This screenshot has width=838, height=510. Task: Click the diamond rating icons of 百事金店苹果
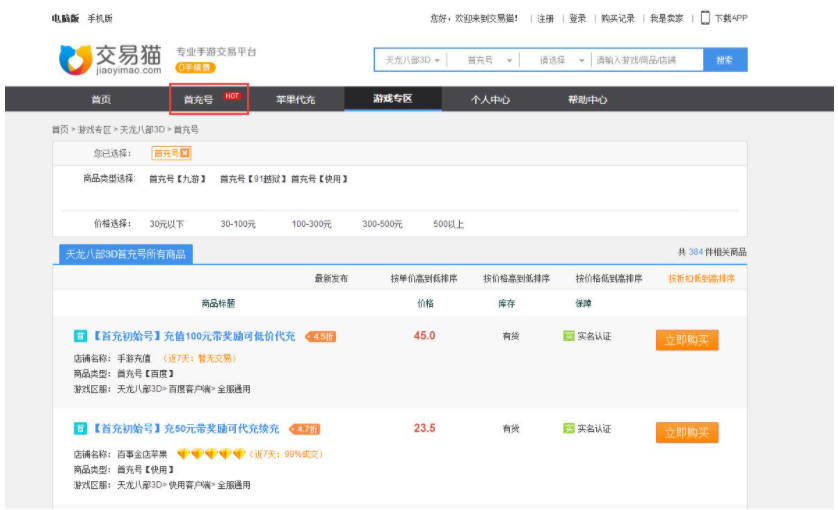point(211,454)
